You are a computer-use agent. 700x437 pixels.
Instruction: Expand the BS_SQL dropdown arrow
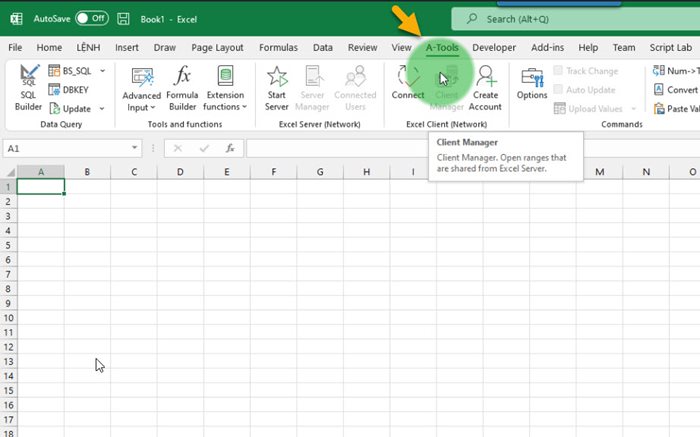tap(103, 71)
